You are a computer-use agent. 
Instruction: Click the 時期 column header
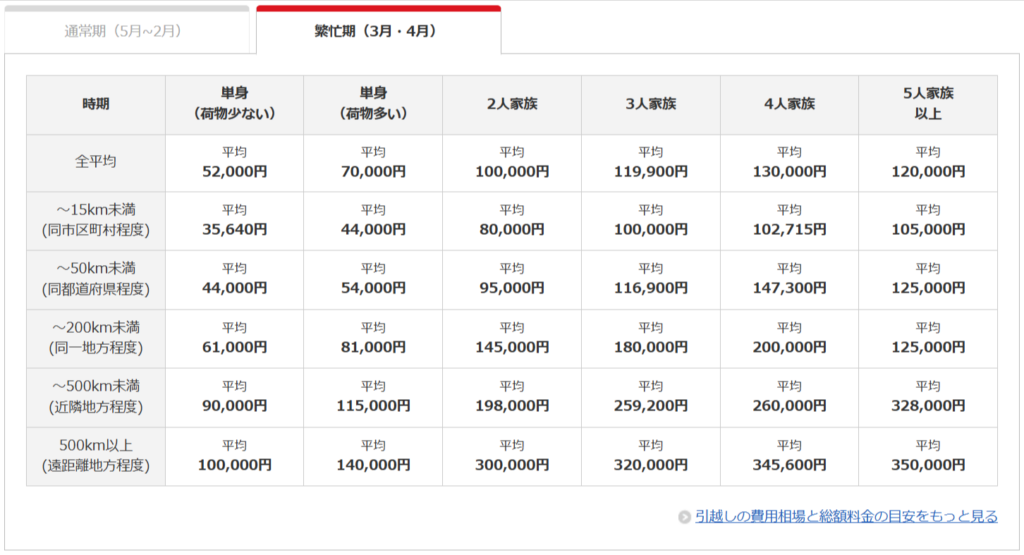point(96,104)
